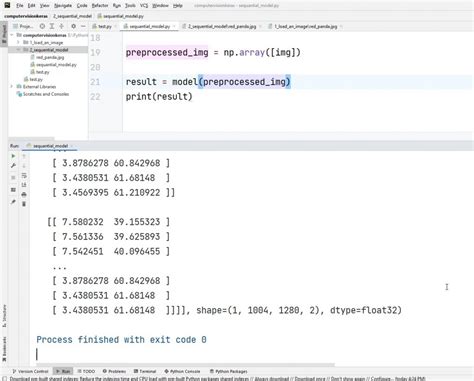Open the Python Packages tool window
Viewport: 474px width, 381px height.
pos(229,371)
